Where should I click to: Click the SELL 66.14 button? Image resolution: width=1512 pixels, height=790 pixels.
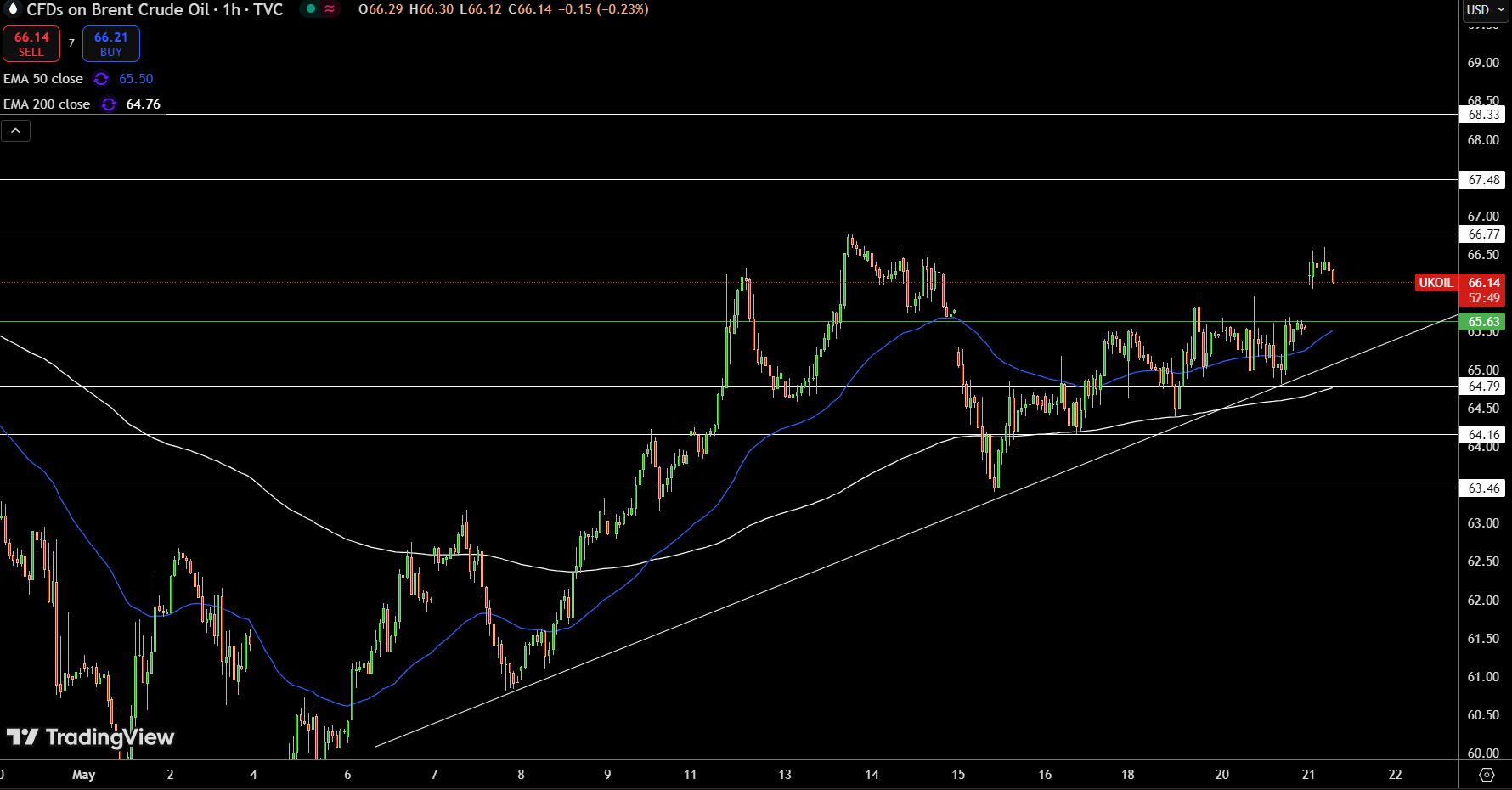click(x=31, y=44)
